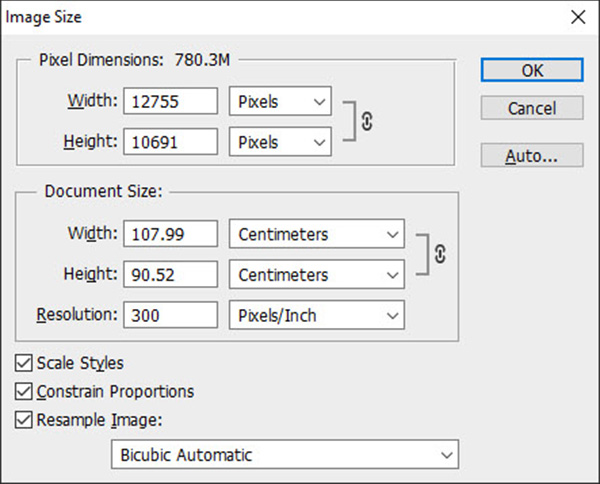This screenshot has width=600, height=484.
Task: Open the pixel Height units dropdown
Action: coord(280,142)
